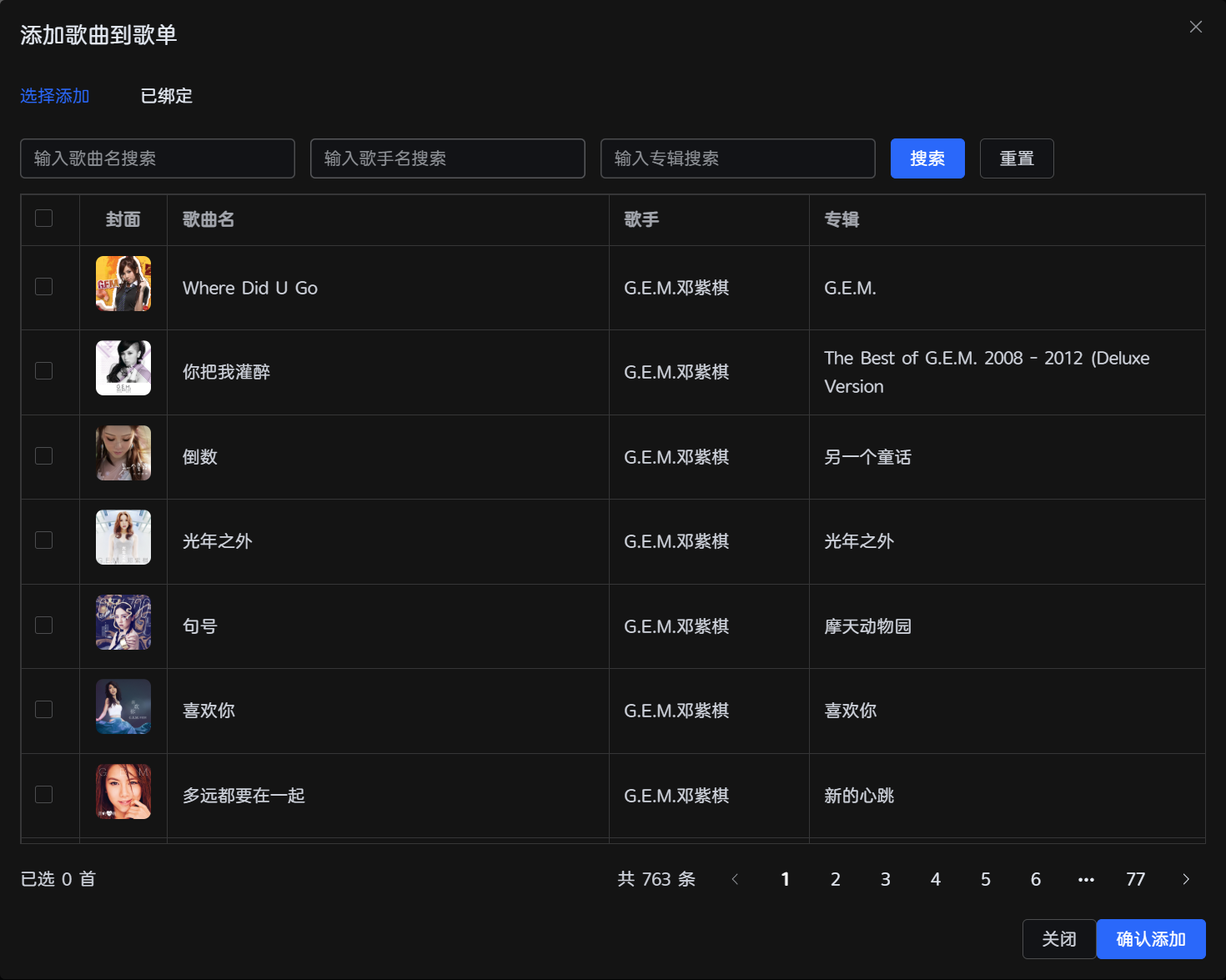Viewport: 1226px width, 980px height.
Task: Select the 倒数 song checkbox
Action: (x=44, y=456)
